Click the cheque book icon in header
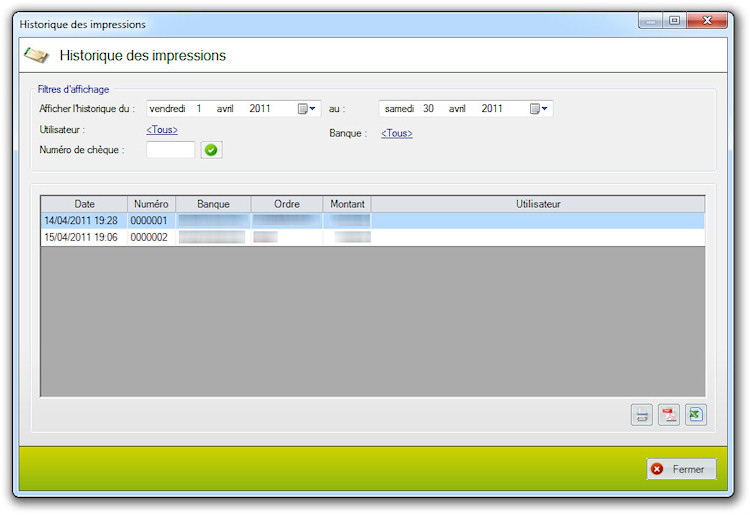 pos(36,55)
